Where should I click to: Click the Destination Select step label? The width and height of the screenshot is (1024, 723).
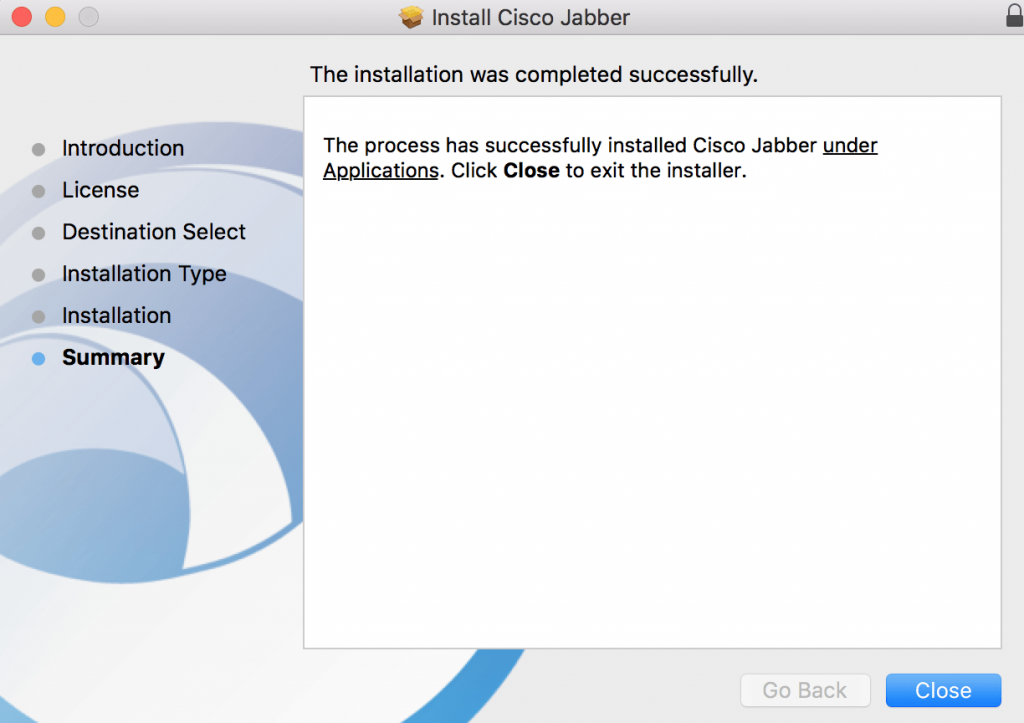(153, 232)
